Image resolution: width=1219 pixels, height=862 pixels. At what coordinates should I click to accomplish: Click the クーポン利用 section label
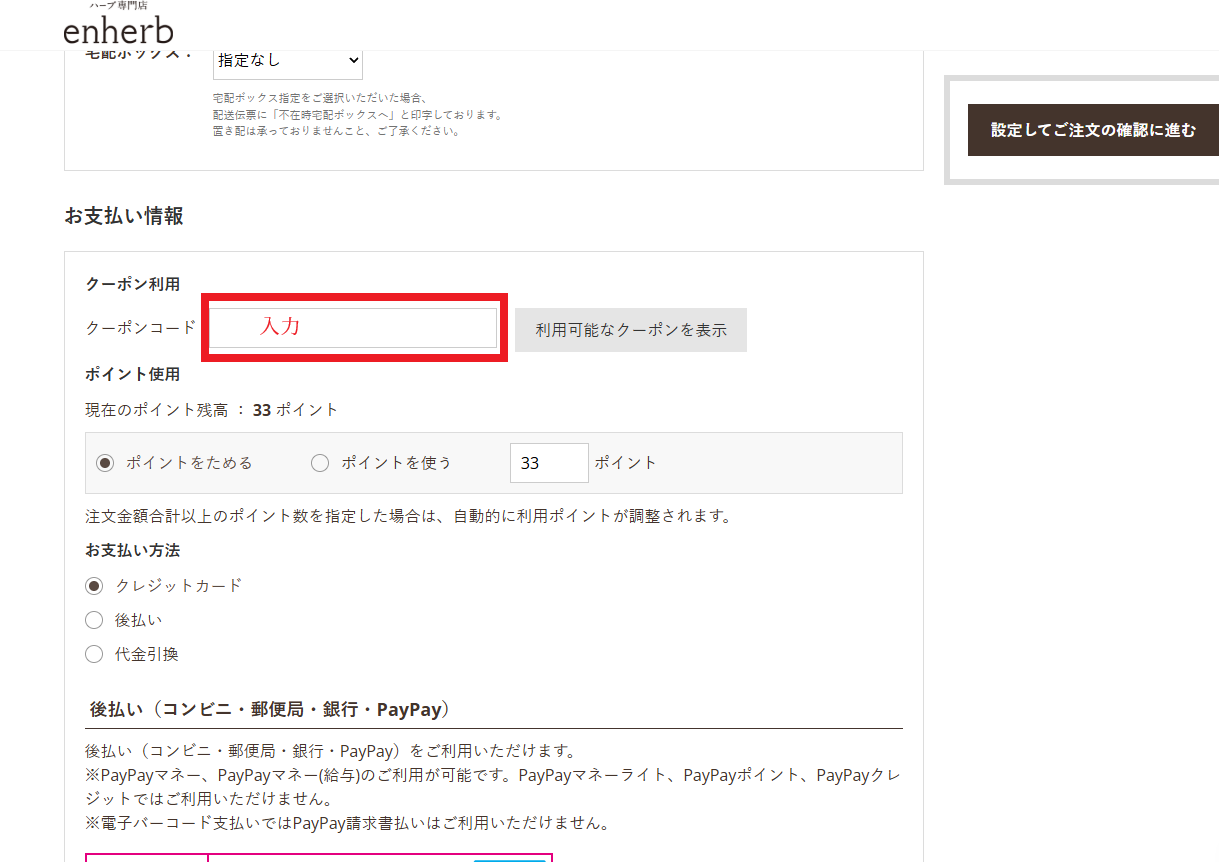coord(131,283)
